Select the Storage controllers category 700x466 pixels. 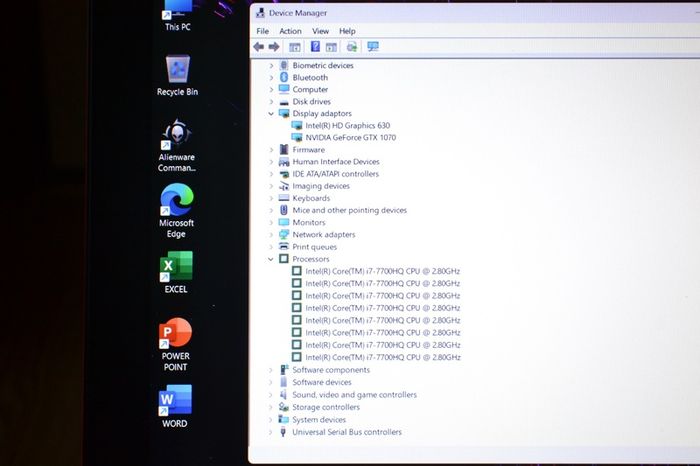pos(326,408)
